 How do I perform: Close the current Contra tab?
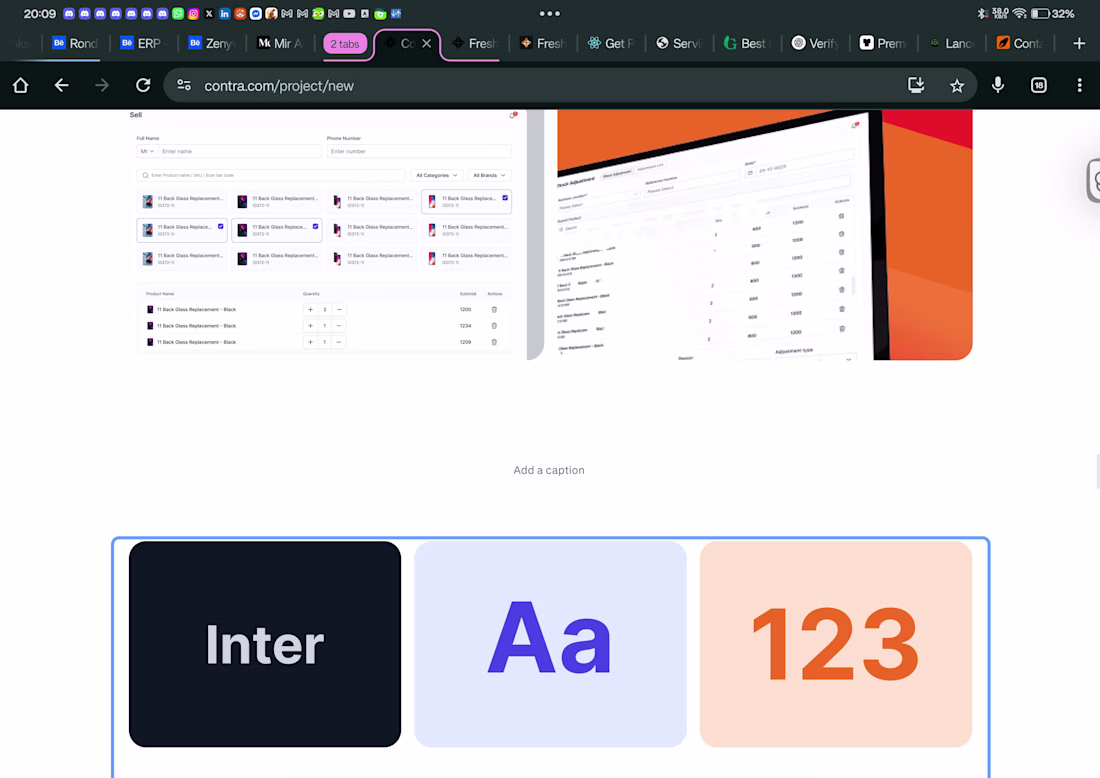click(427, 43)
